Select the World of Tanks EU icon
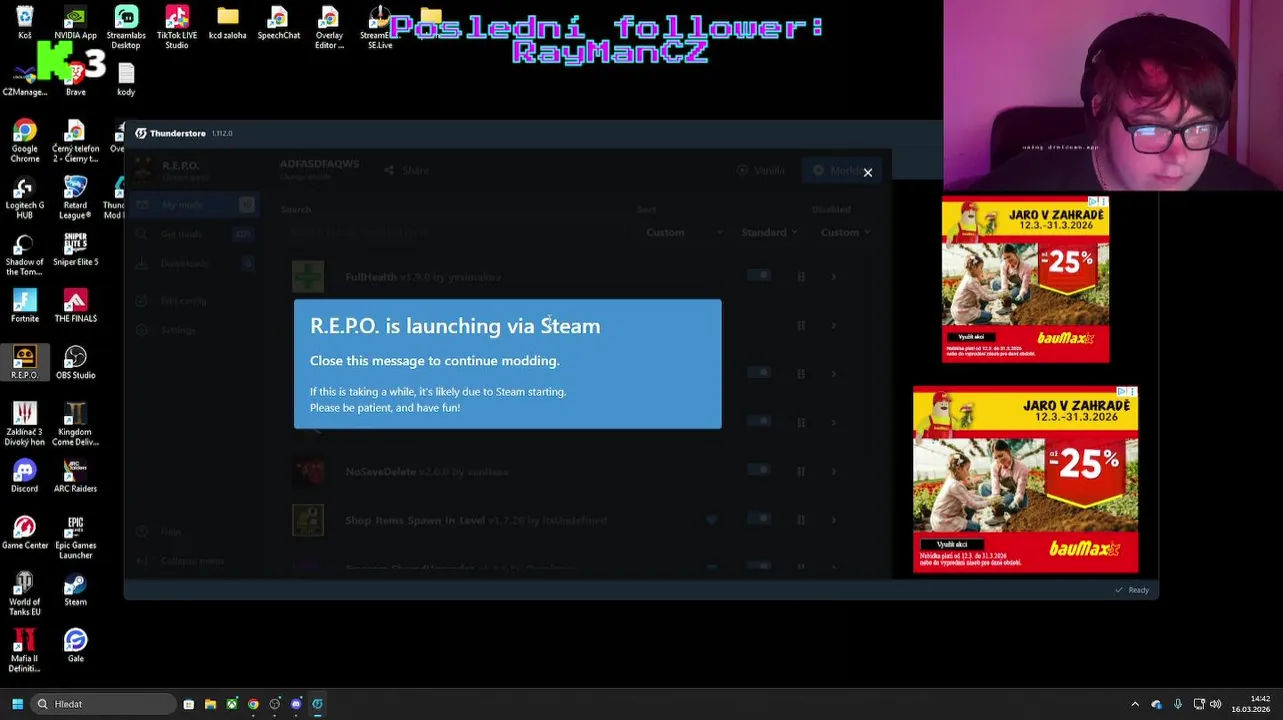This screenshot has width=1283, height=720. pos(25,594)
